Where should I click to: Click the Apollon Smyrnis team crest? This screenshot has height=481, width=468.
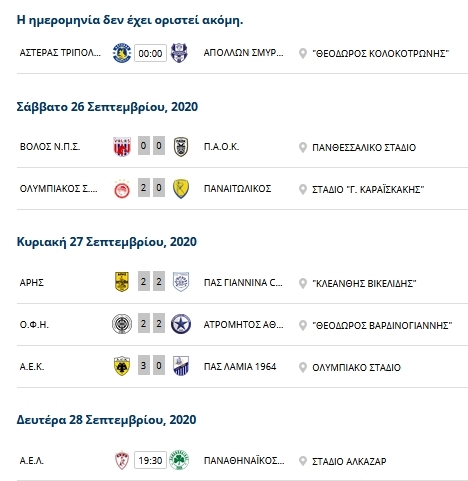pyautogui.click(x=179, y=53)
